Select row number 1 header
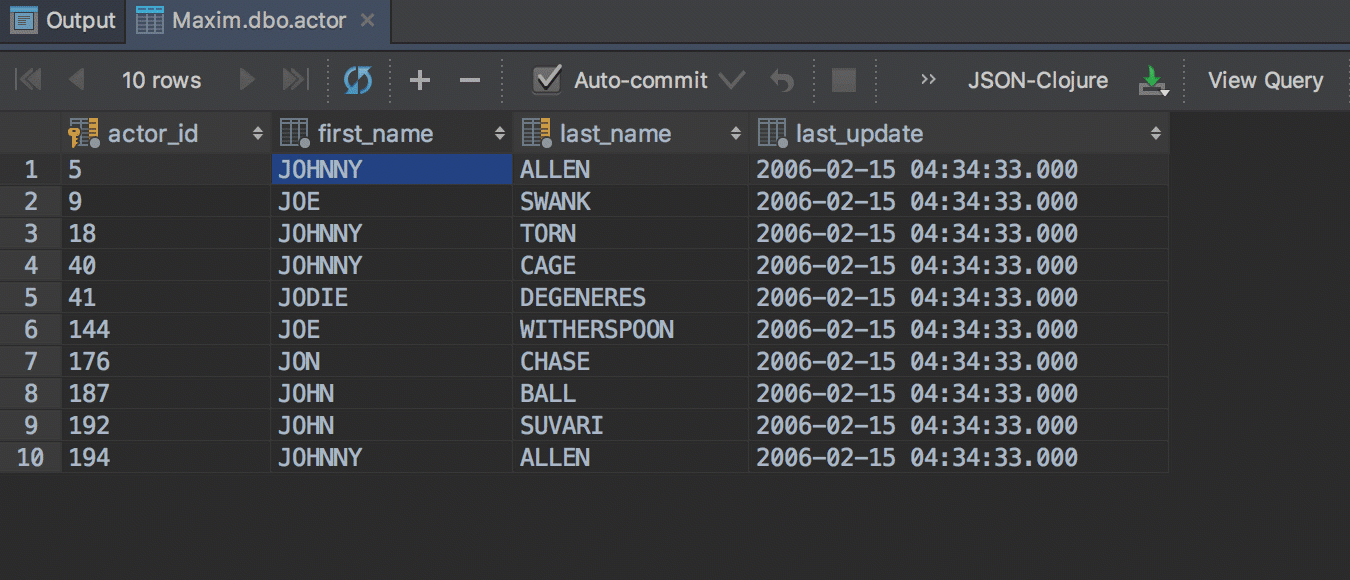The width and height of the screenshot is (1350, 580). 31,169
